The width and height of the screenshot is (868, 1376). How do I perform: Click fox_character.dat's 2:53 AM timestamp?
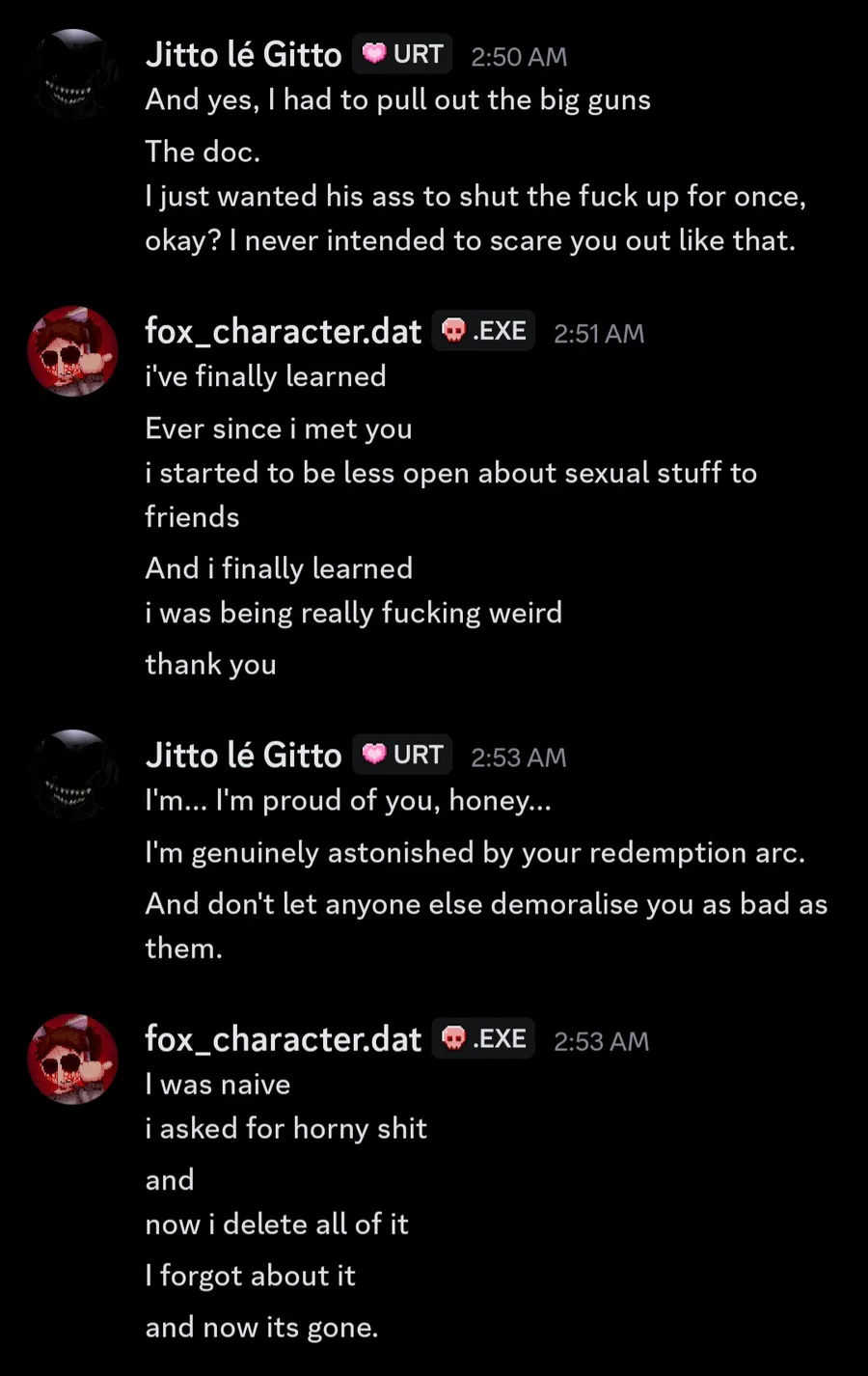pos(602,1041)
